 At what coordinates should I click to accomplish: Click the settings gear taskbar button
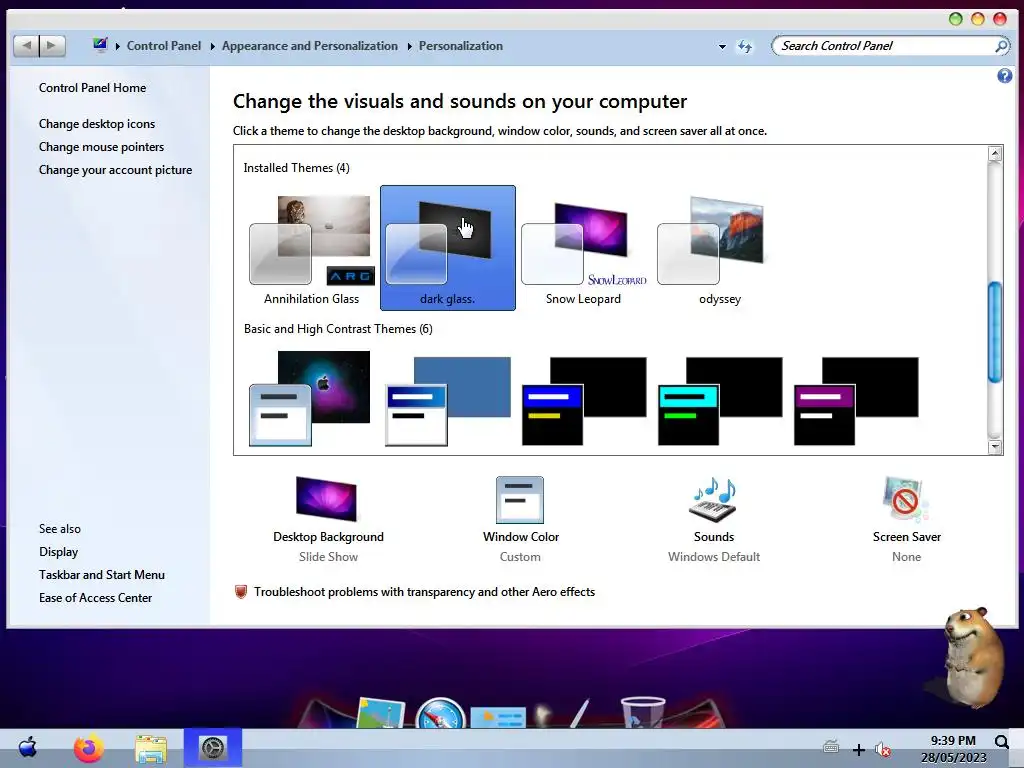[212, 748]
